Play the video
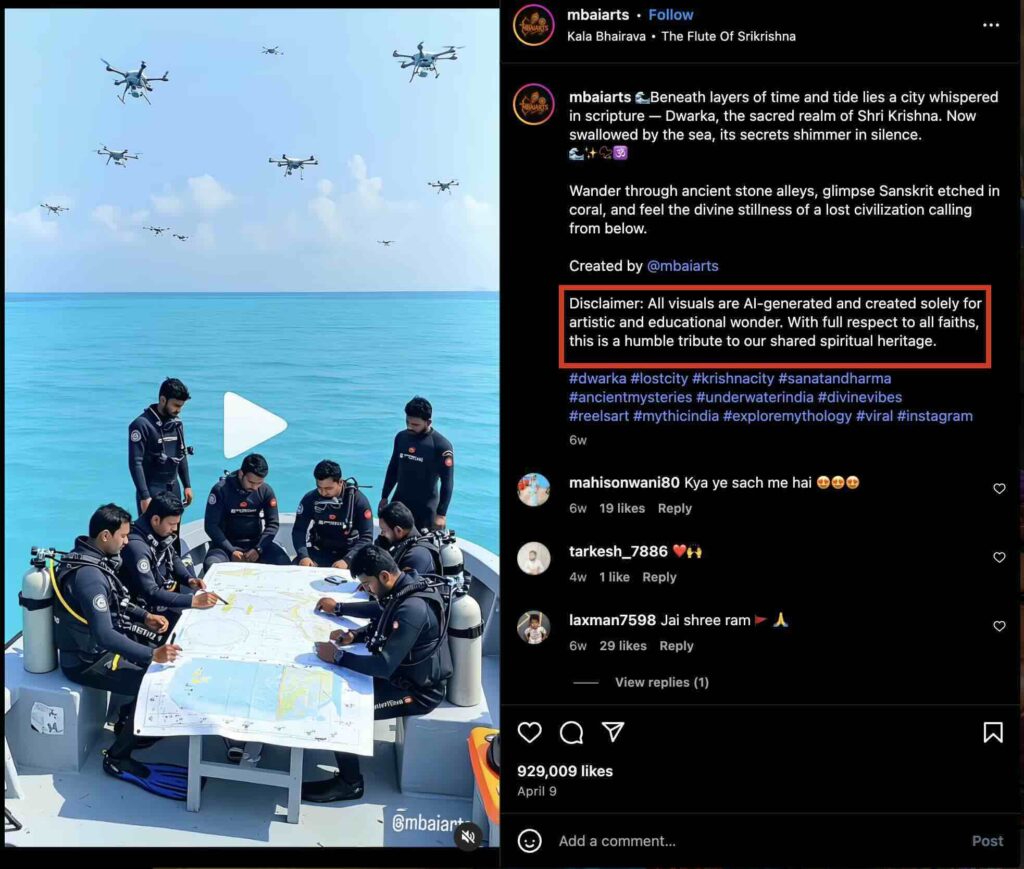The image size is (1024, 869). (x=253, y=424)
